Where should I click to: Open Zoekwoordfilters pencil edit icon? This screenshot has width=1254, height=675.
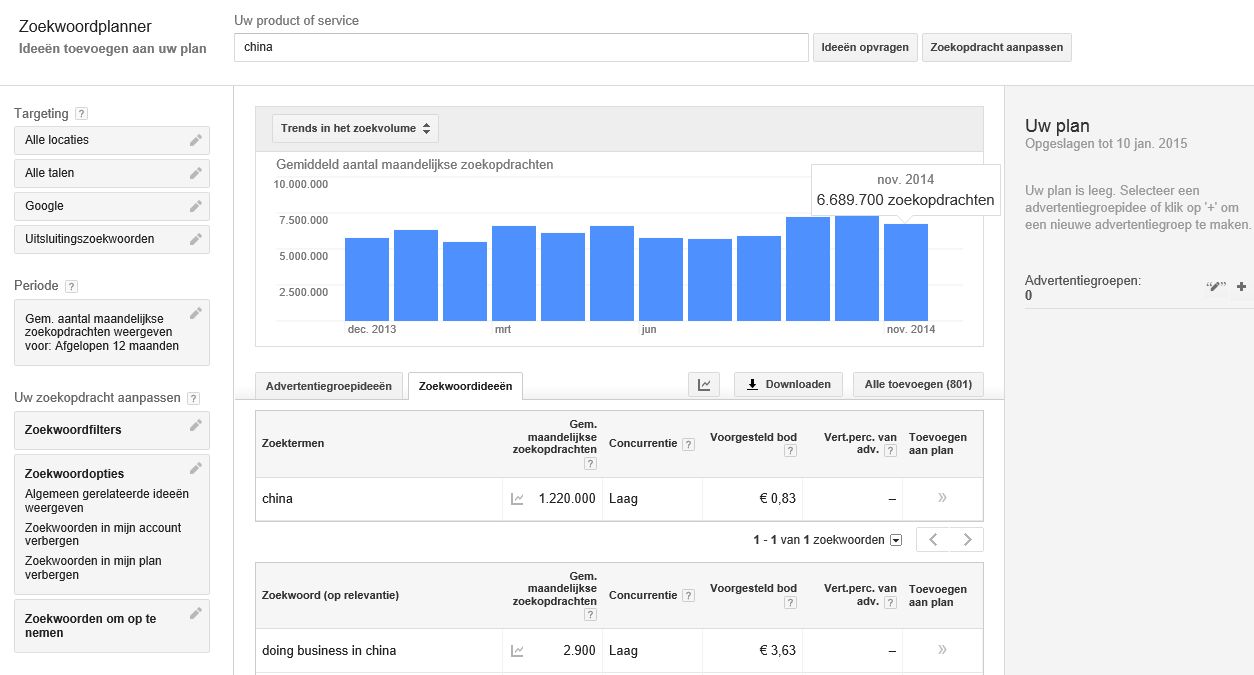click(x=196, y=425)
